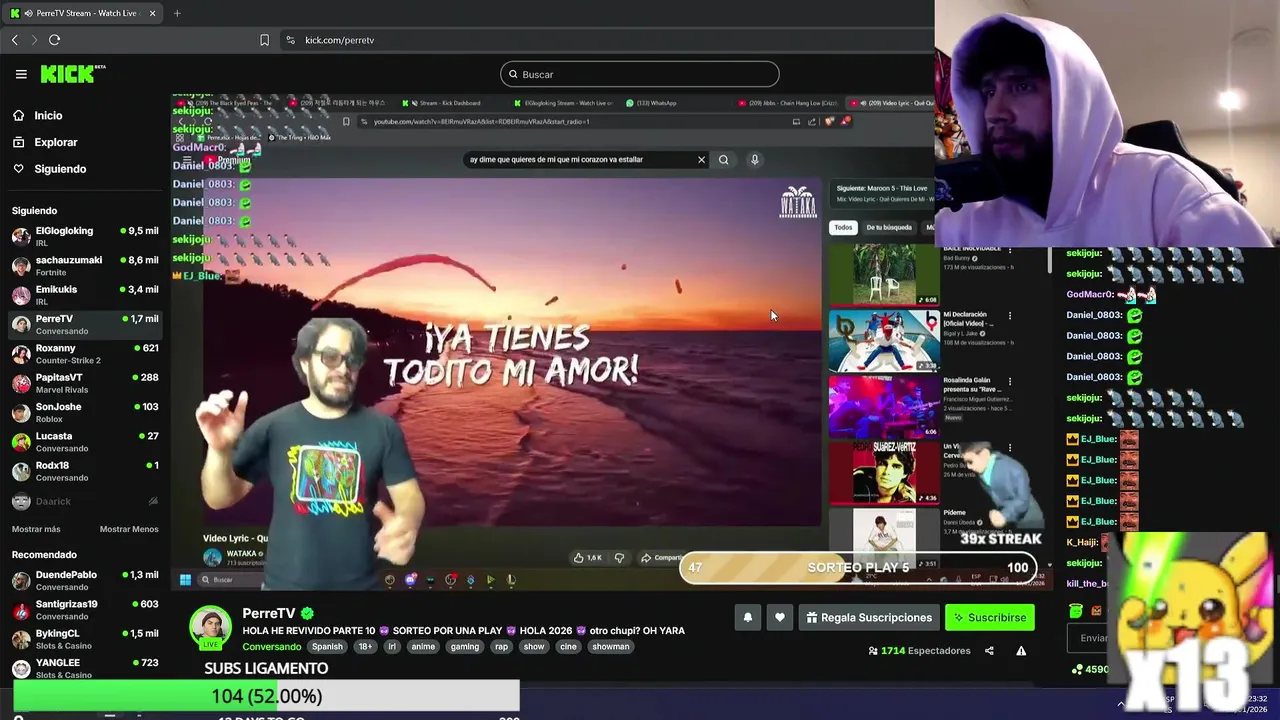
Task: Open YANGLEE recommended channel
Action: click(85, 668)
